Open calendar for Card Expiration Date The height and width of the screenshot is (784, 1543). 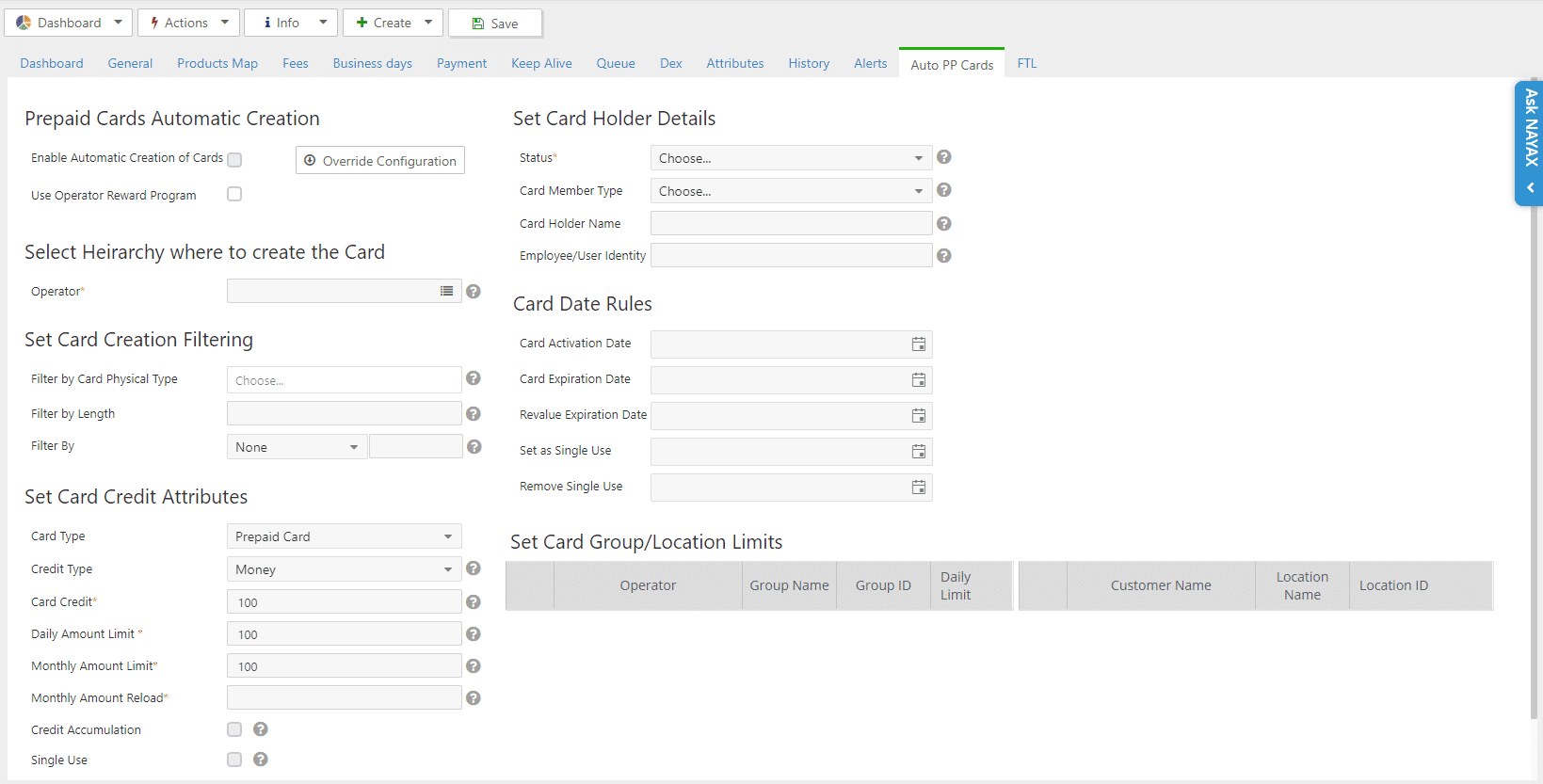919,380
